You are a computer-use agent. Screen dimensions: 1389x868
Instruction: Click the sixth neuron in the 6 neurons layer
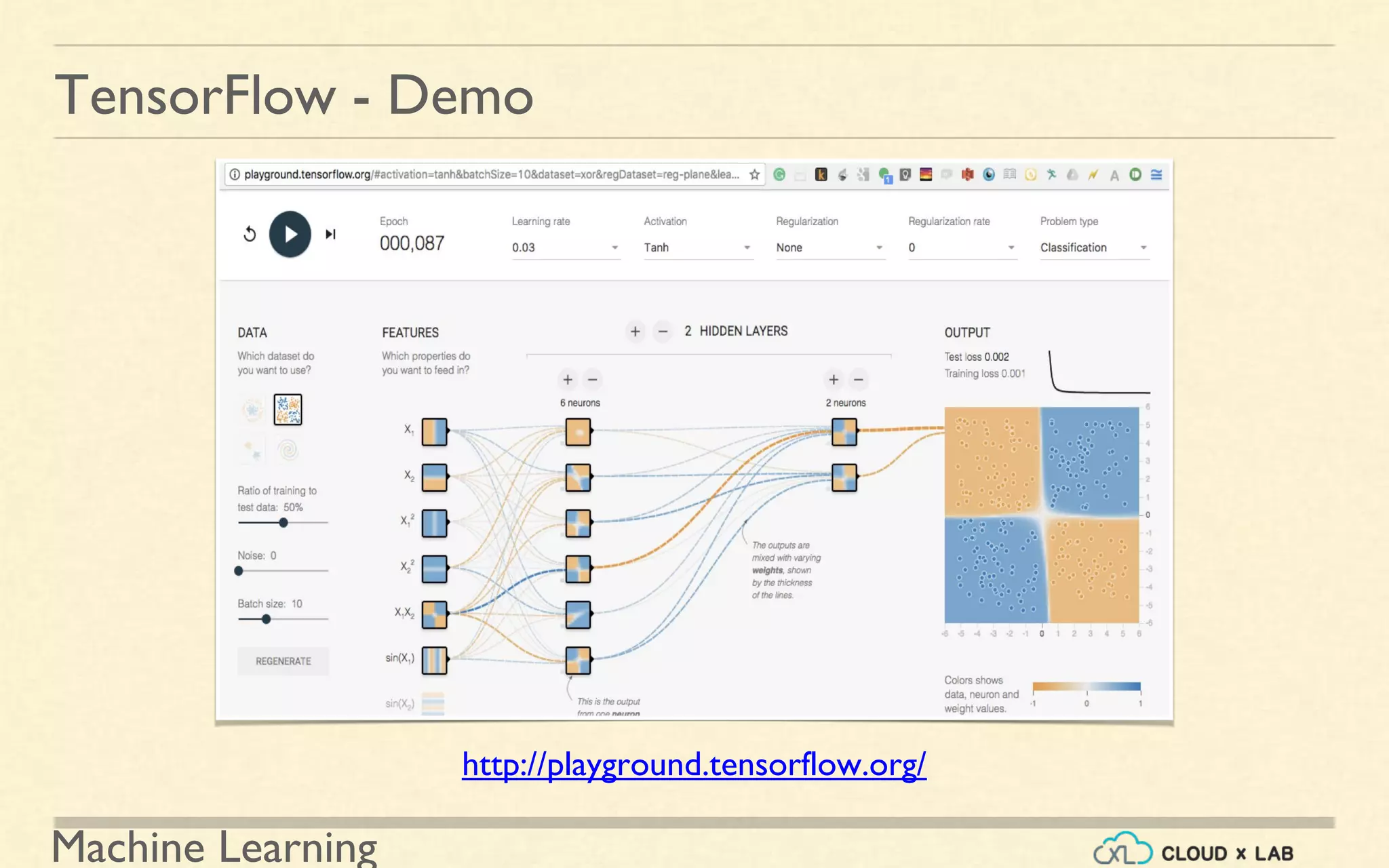pos(579,660)
